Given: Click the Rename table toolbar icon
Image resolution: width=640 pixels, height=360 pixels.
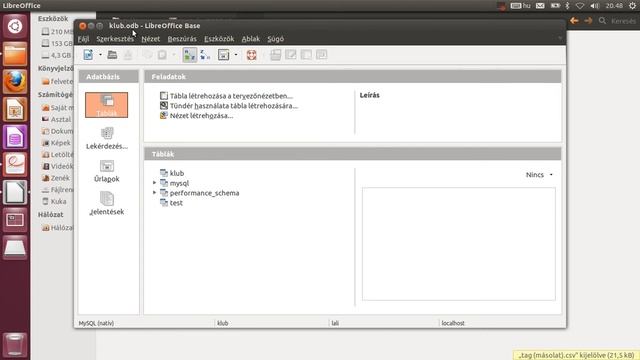Looking at the screenshot, I should (x=322, y=55).
